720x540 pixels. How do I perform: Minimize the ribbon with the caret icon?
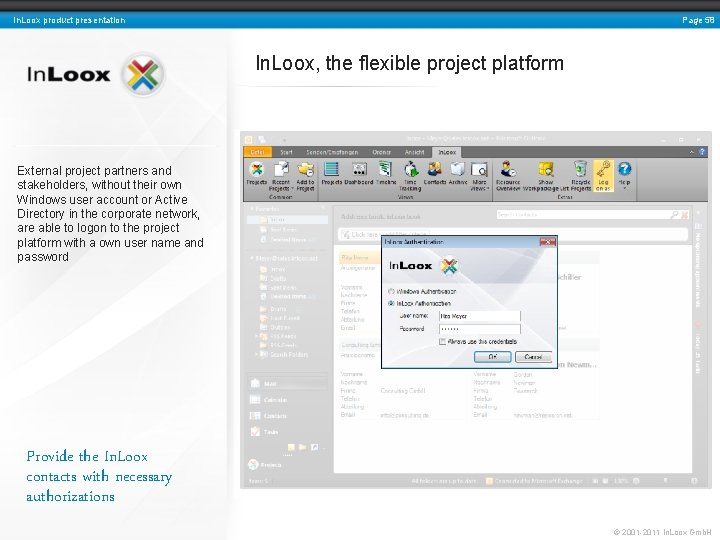point(692,152)
